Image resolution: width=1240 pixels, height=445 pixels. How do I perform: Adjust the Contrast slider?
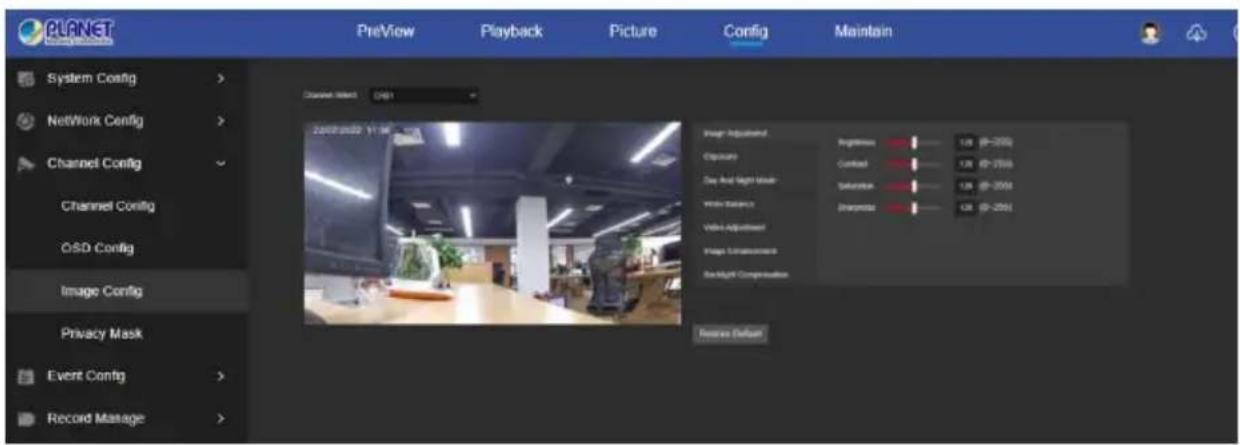pyautogui.click(x=913, y=164)
